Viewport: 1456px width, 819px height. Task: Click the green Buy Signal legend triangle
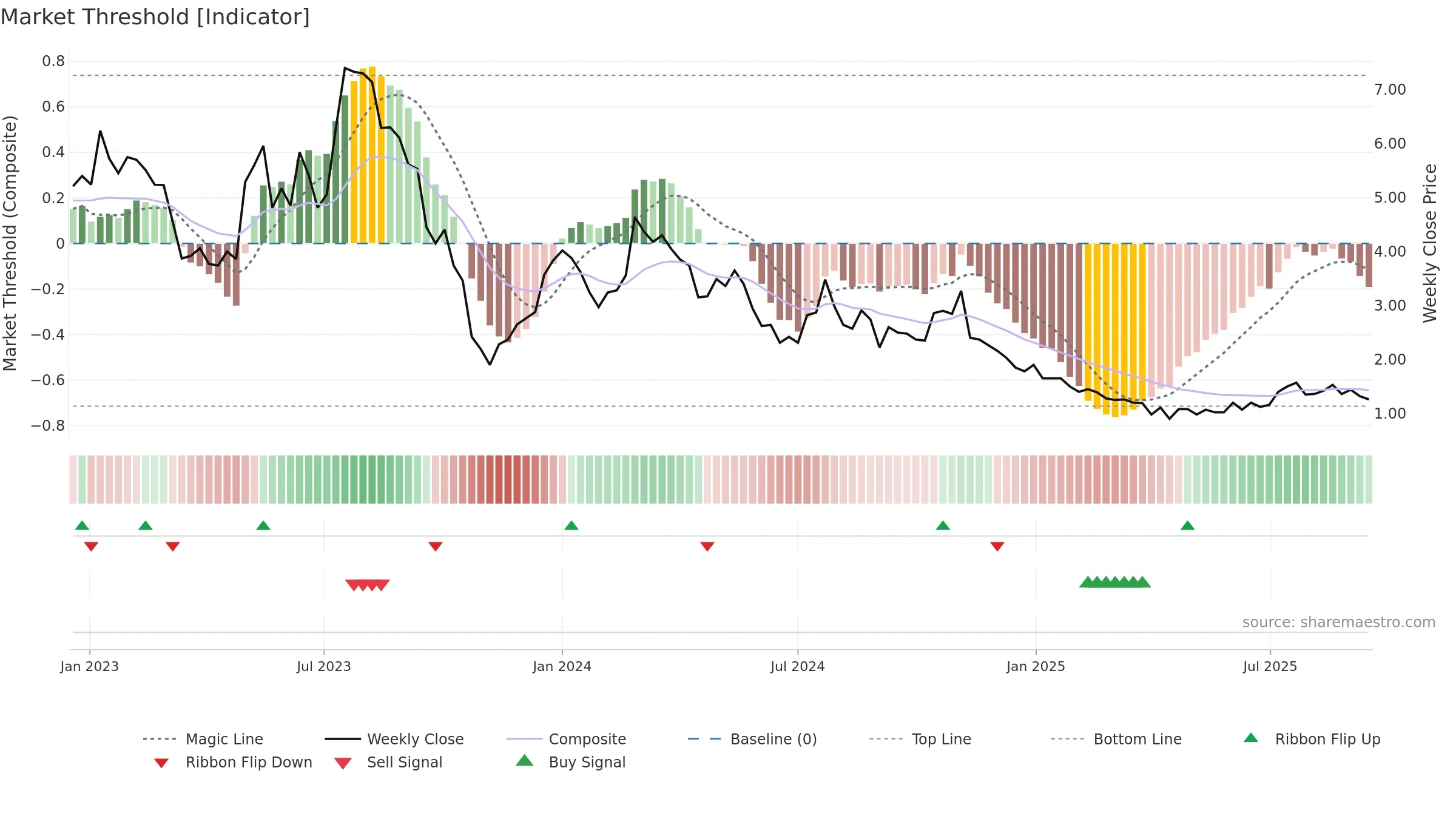(525, 760)
